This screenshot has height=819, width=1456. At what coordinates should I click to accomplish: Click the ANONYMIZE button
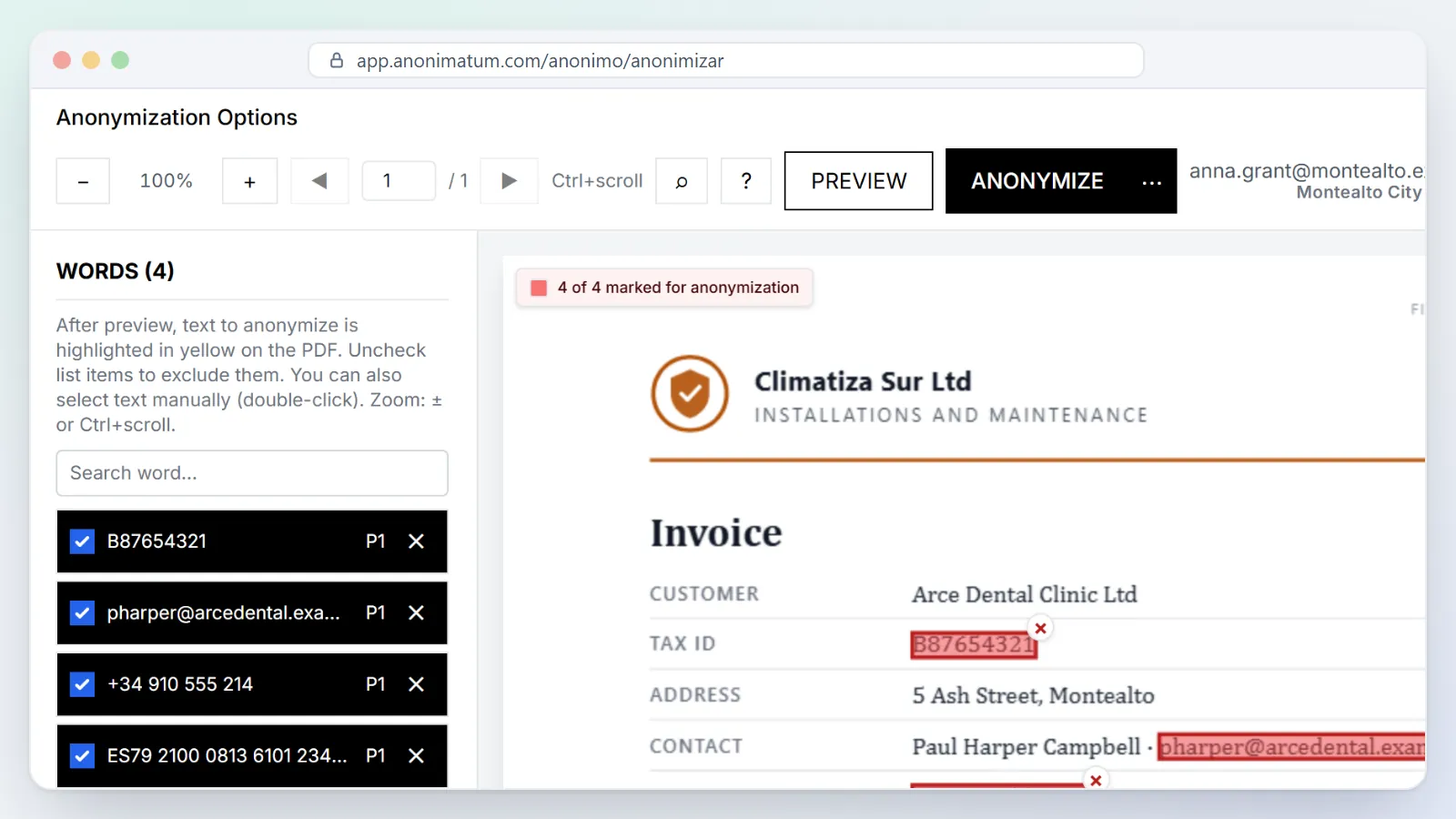click(1037, 181)
